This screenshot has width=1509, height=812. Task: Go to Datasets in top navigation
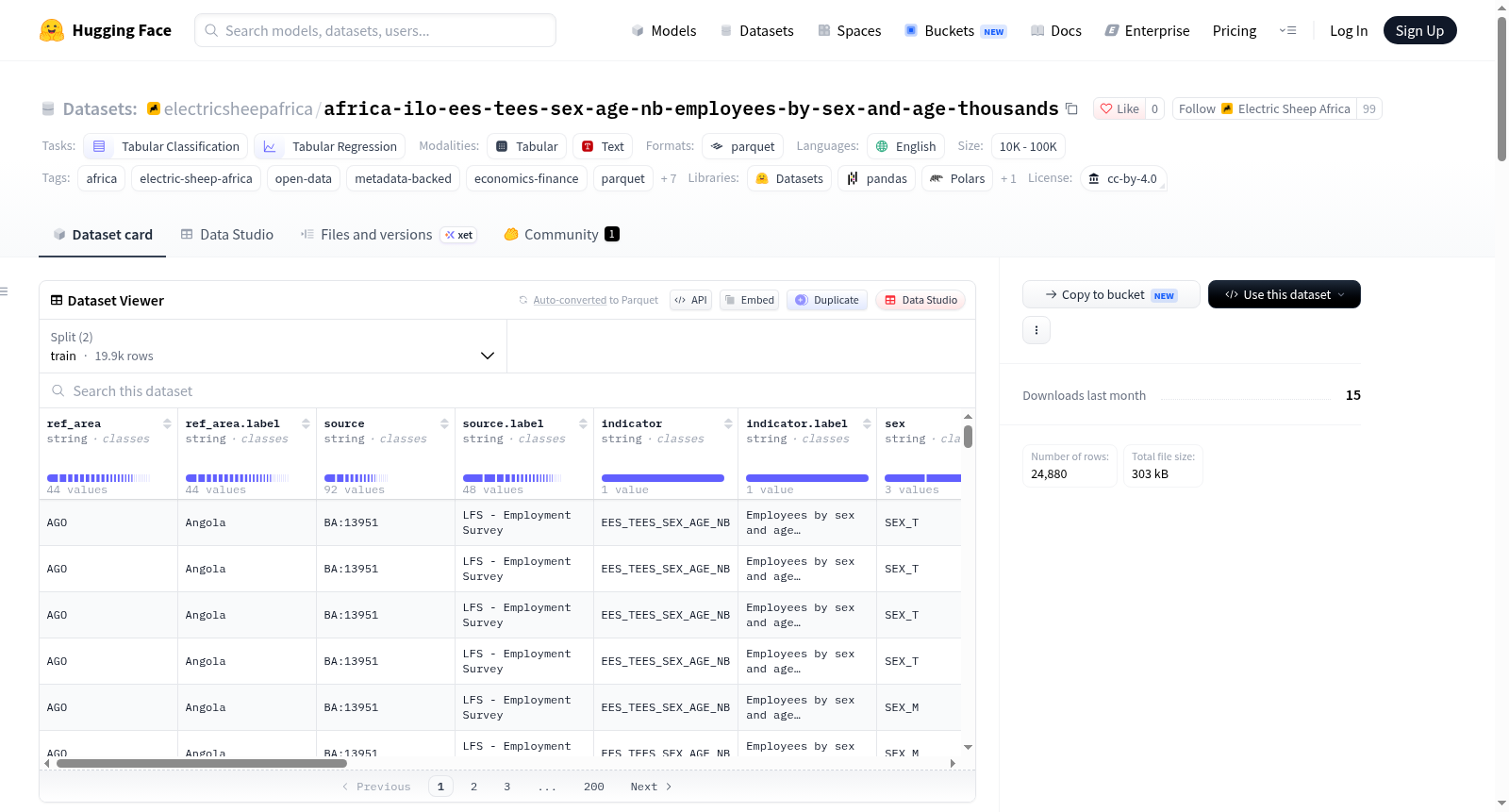pos(756,30)
